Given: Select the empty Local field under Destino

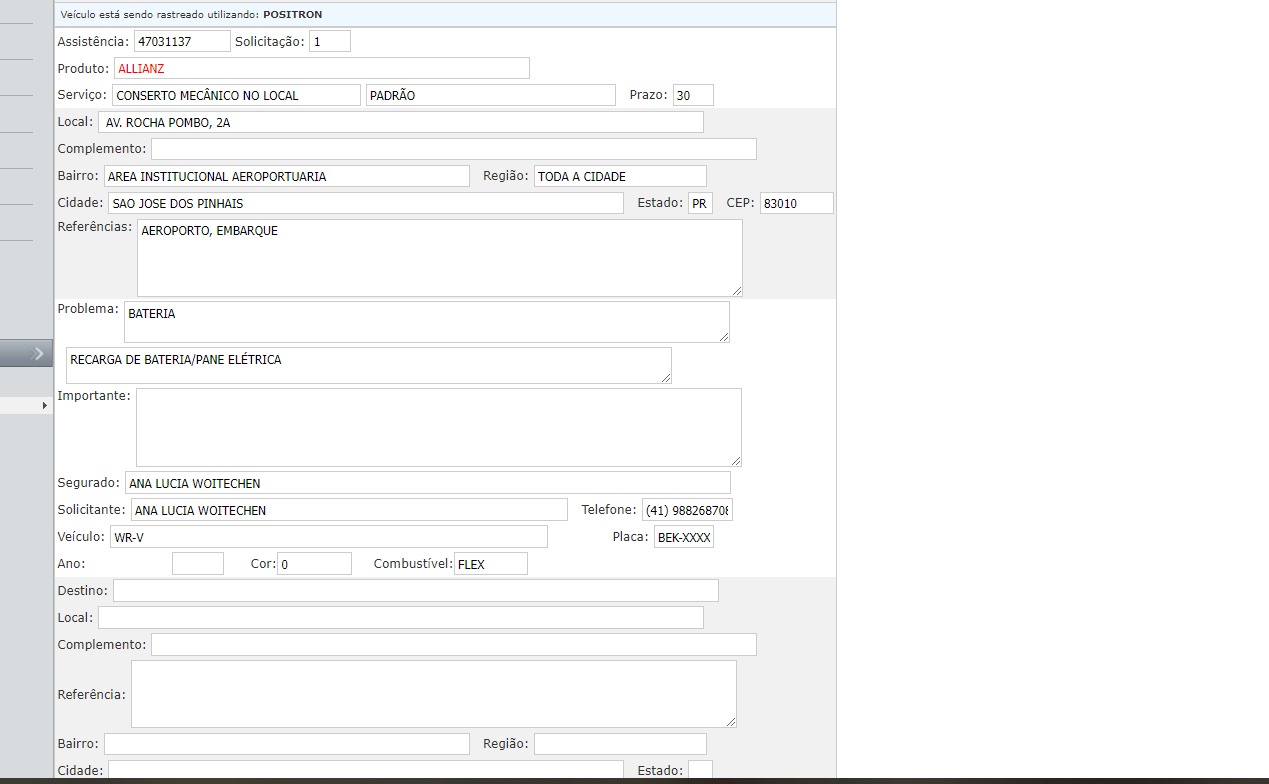Looking at the screenshot, I should point(400,617).
